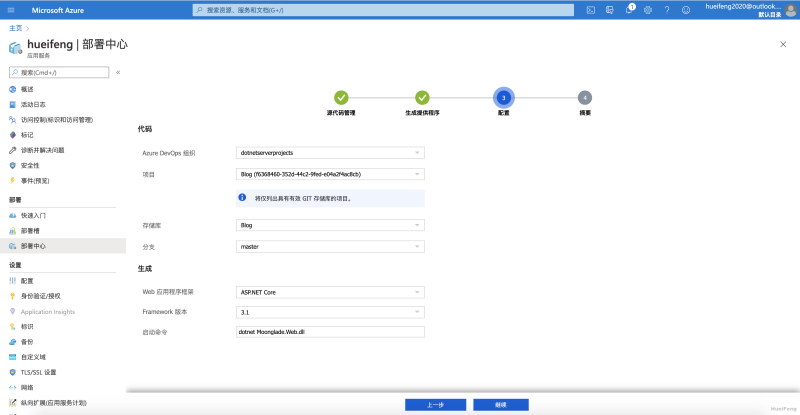This screenshot has width=800, height=415.
Task: Expand the 存储库 dropdown
Action: coord(330,225)
